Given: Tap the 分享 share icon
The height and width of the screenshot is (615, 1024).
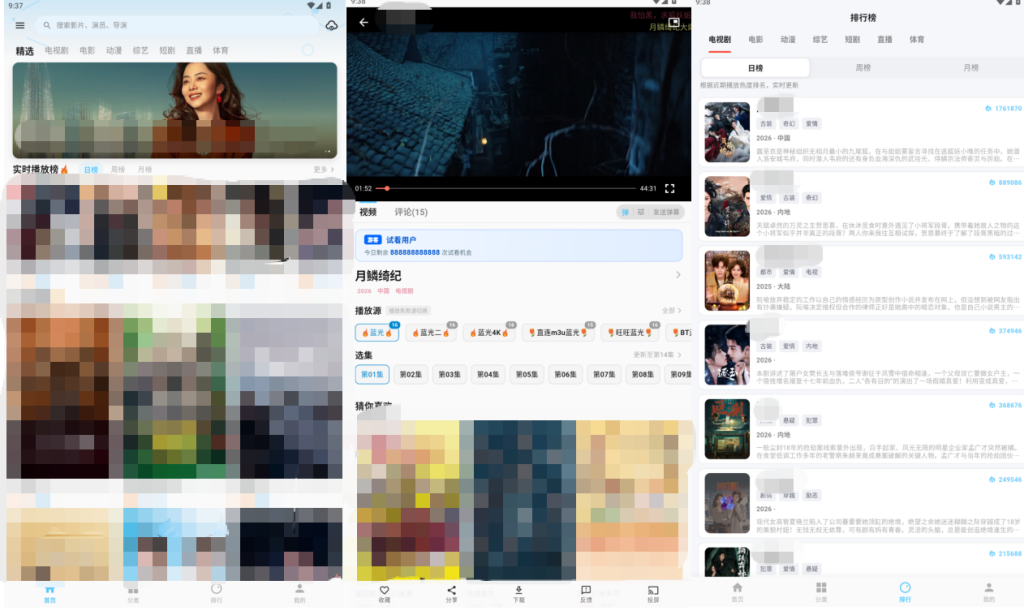Looking at the screenshot, I should click(x=451, y=593).
